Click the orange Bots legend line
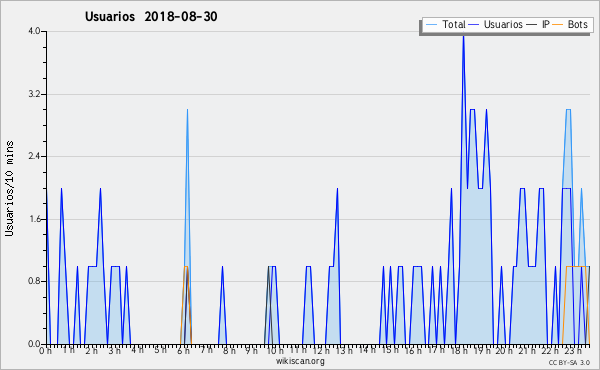 point(558,25)
